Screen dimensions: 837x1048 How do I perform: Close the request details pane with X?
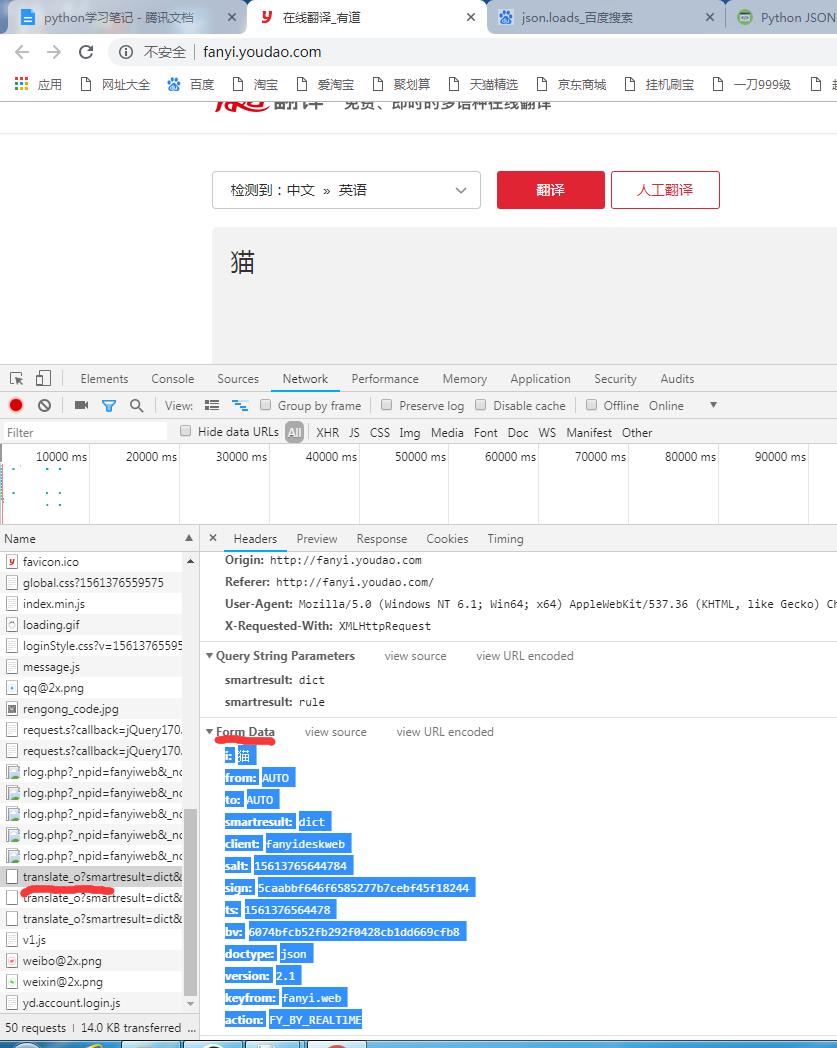(x=213, y=538)
